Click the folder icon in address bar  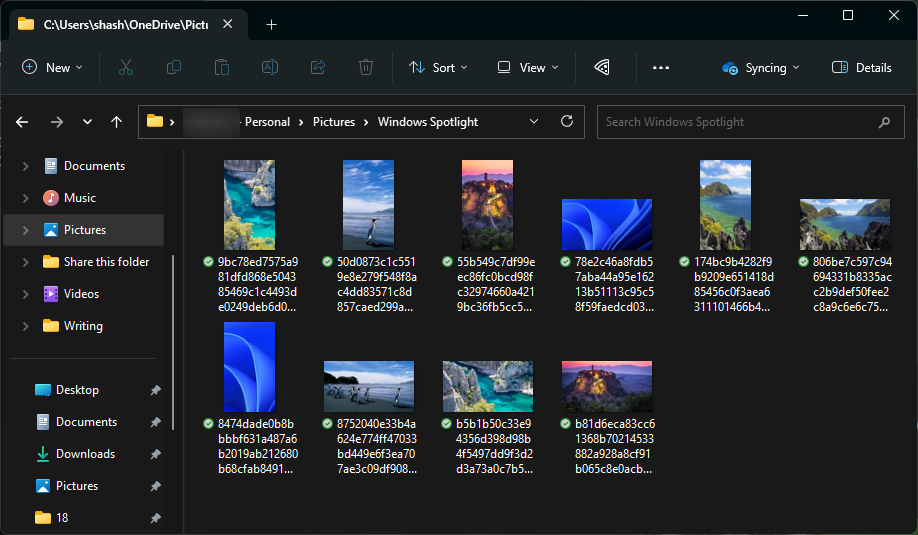(155, 121)
